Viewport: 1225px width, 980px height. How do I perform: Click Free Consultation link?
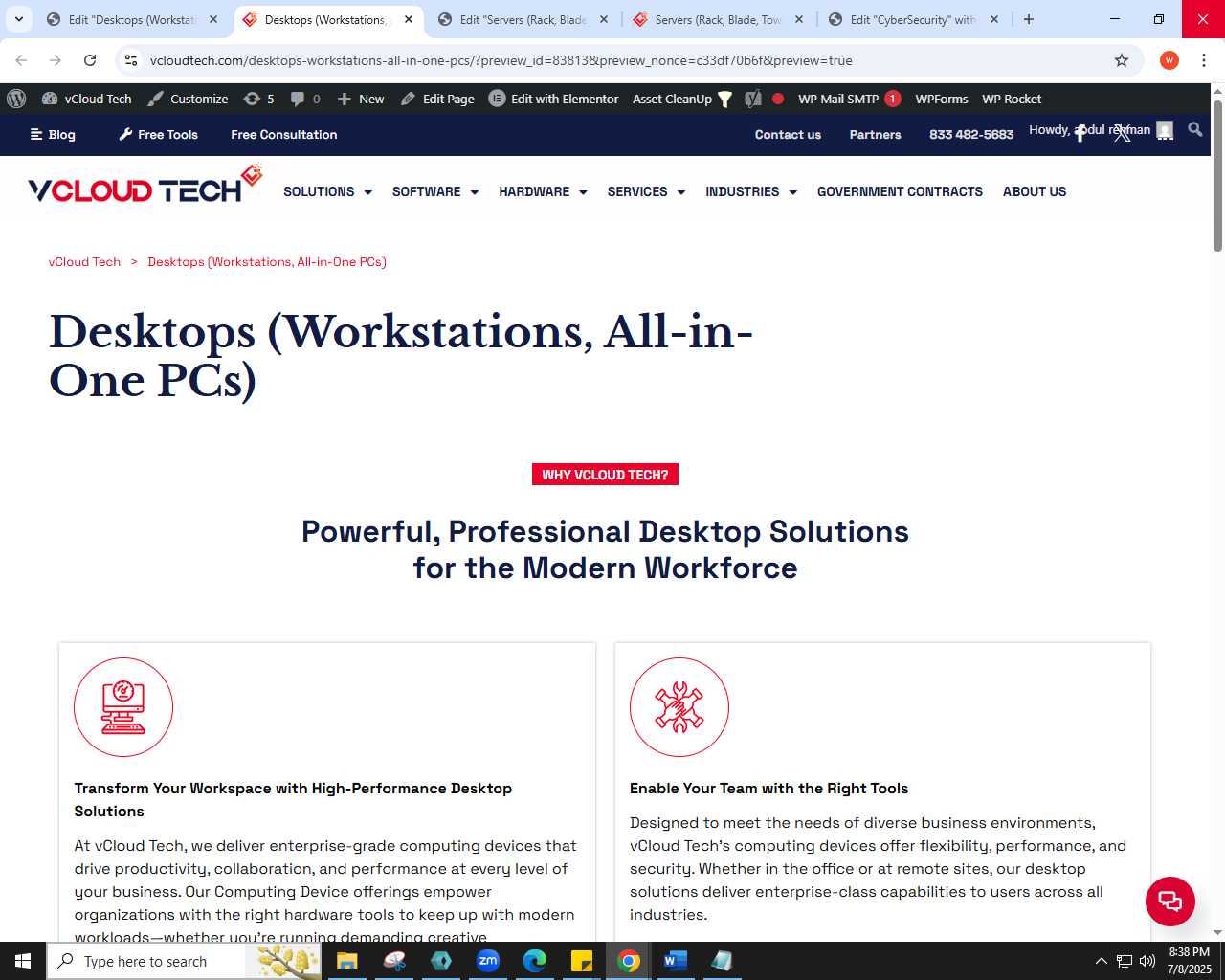[x=284, y=135]
